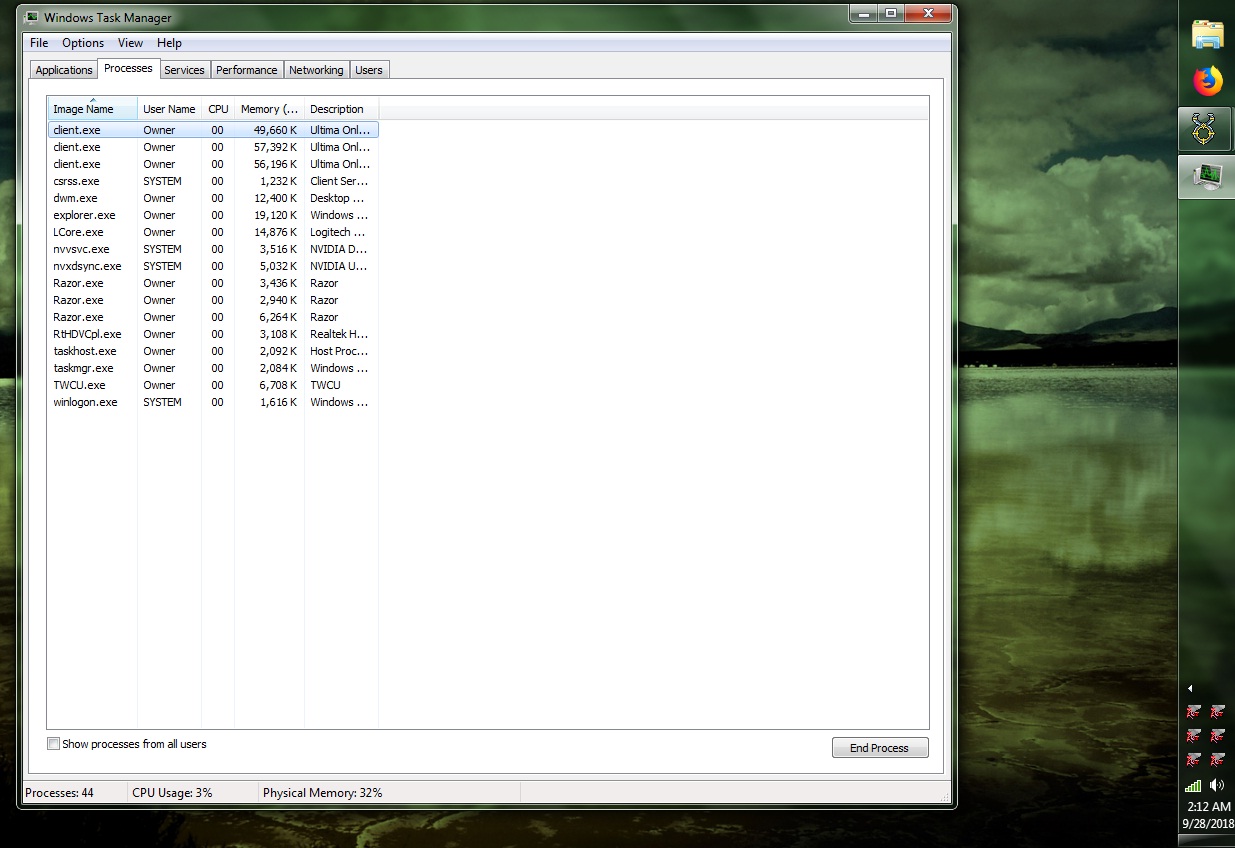Switch to the Performance tab
Viewport: 1235px width, 848px height.
(247, 70)
